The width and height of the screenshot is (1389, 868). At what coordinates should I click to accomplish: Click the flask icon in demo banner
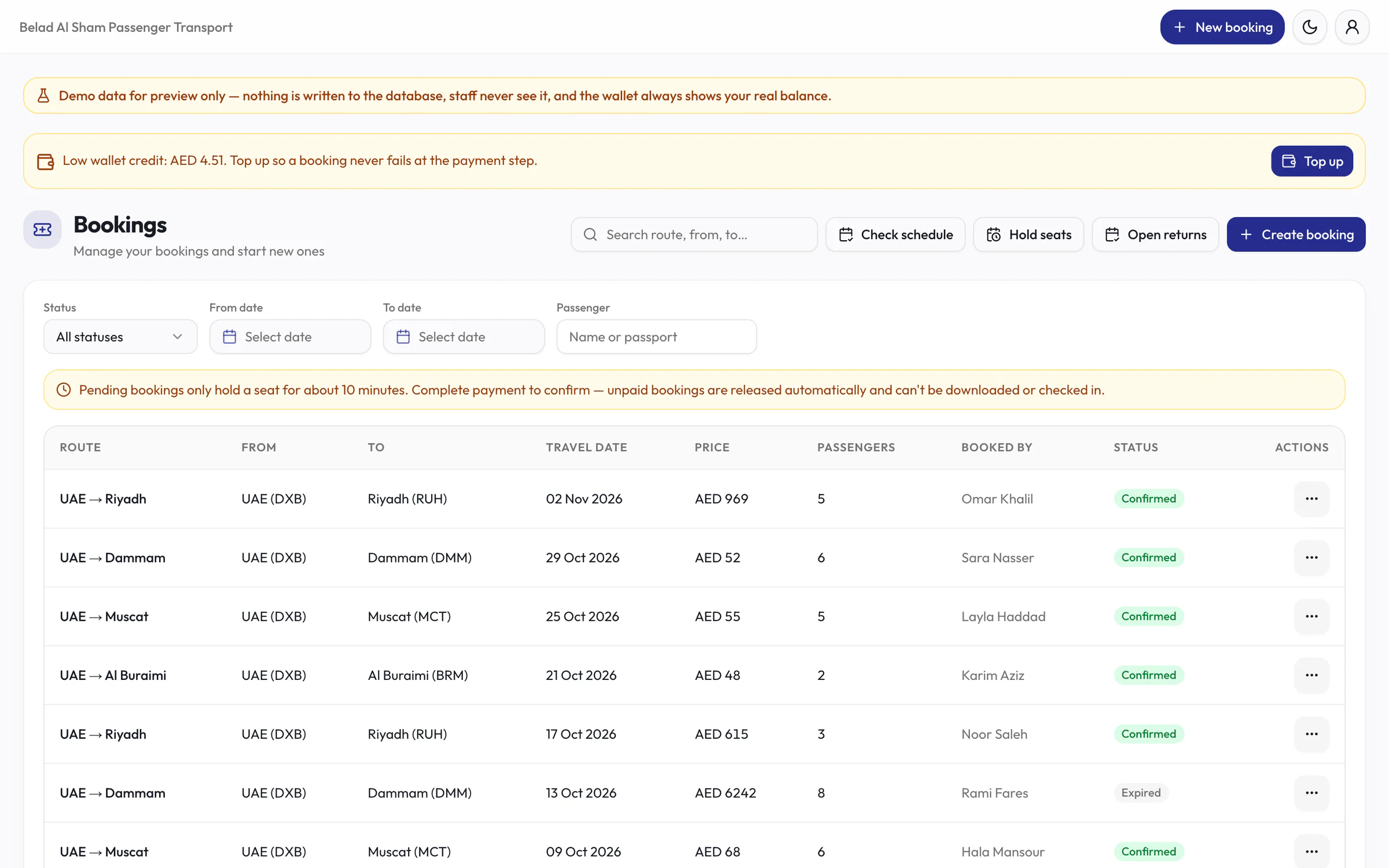pyautogui.click(x=43, y=95)
